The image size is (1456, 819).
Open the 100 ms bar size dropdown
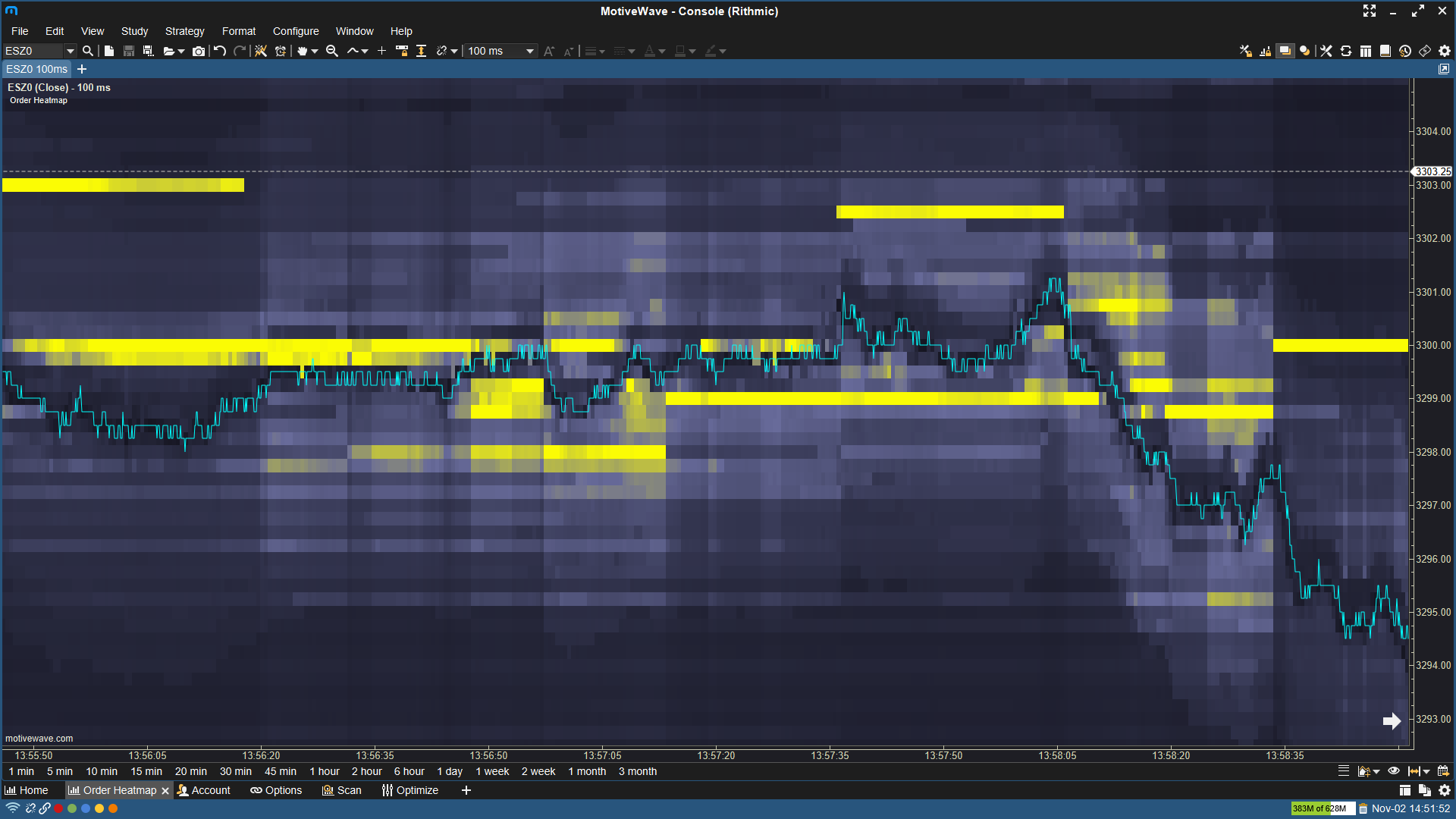click(529, 51)
